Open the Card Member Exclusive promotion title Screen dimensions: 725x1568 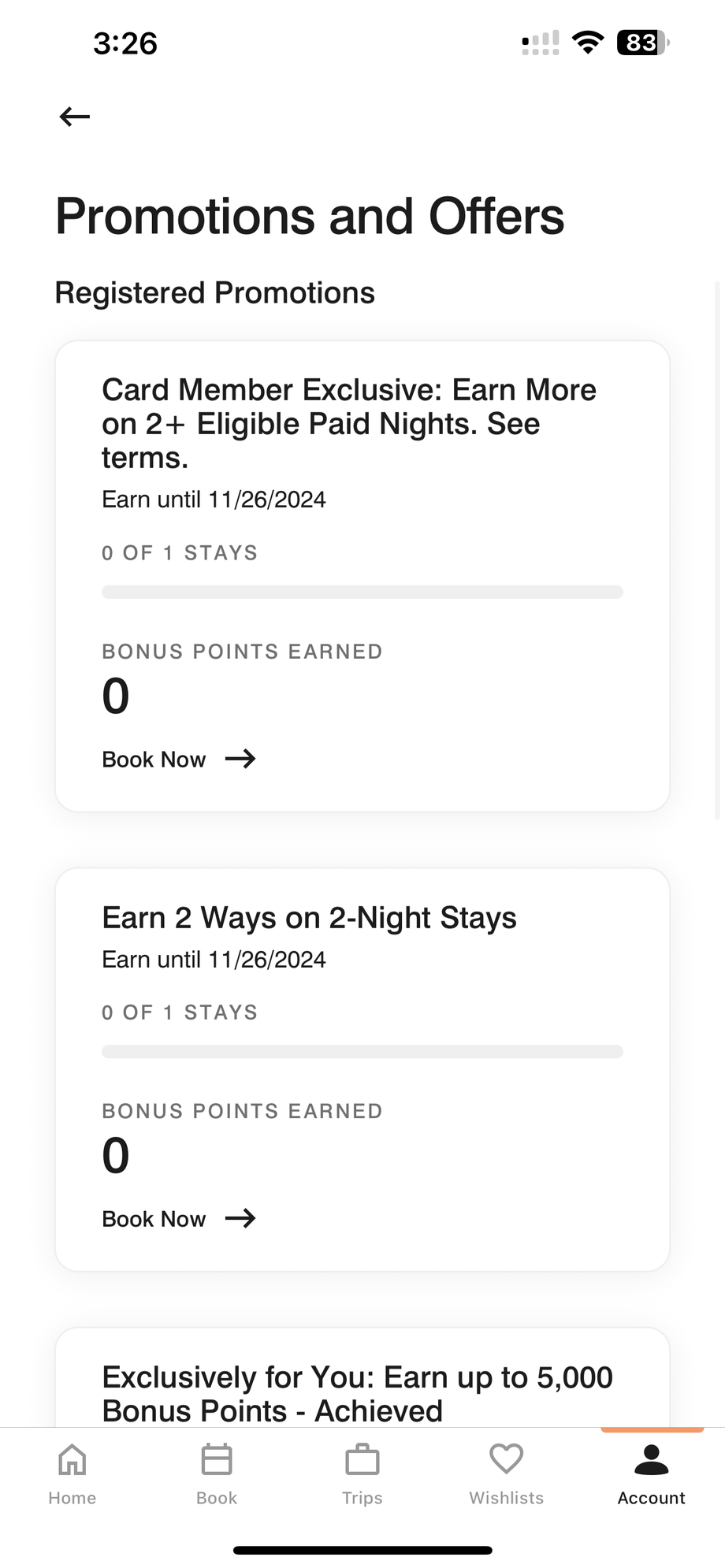(349, 423)
